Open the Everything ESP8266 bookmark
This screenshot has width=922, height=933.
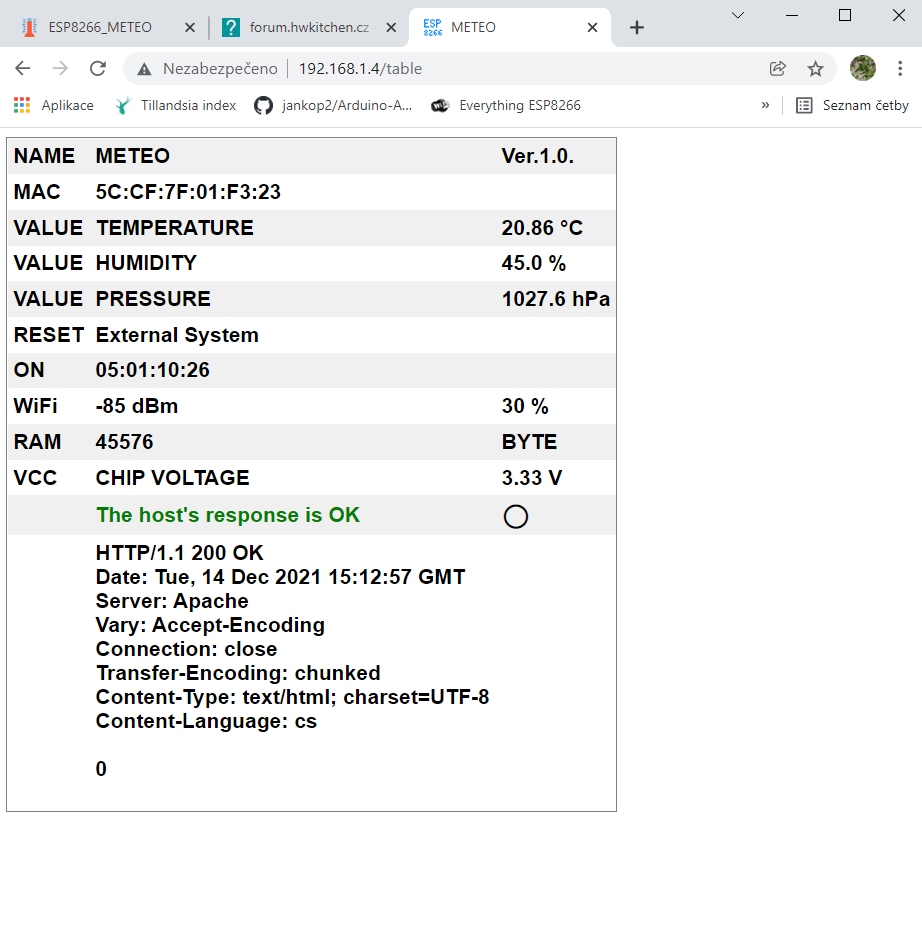[x=506, y=105]
